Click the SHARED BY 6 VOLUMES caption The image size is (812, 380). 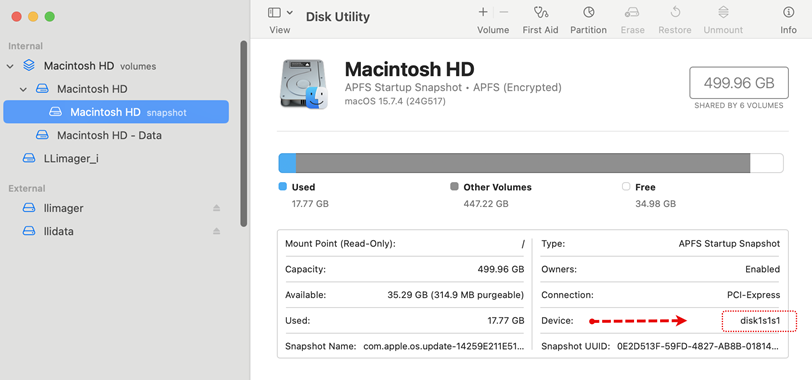[739, 106]
